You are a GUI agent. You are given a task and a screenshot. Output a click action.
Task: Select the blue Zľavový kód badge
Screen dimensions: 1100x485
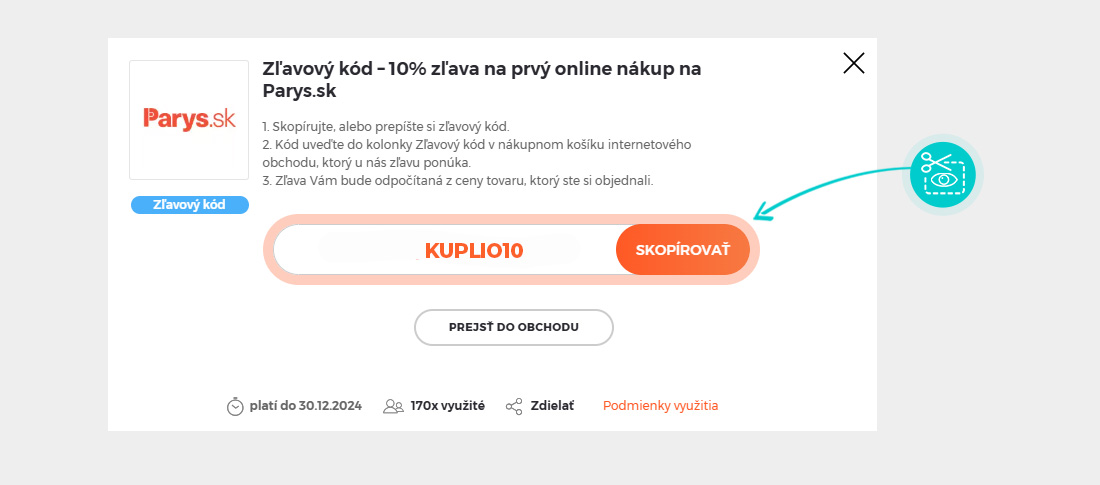[189, 205]
